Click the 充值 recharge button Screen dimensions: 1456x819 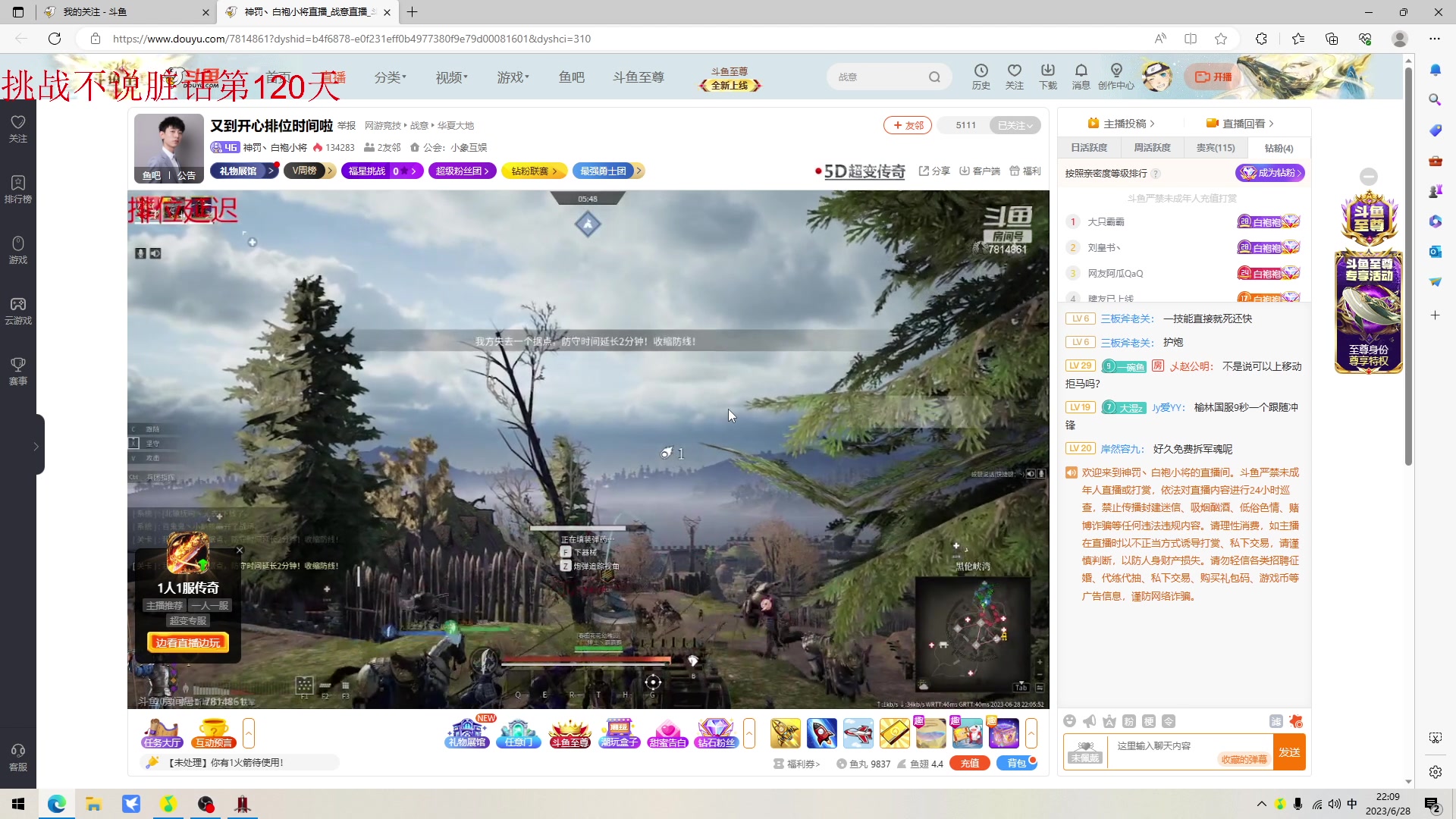point(969,764)
